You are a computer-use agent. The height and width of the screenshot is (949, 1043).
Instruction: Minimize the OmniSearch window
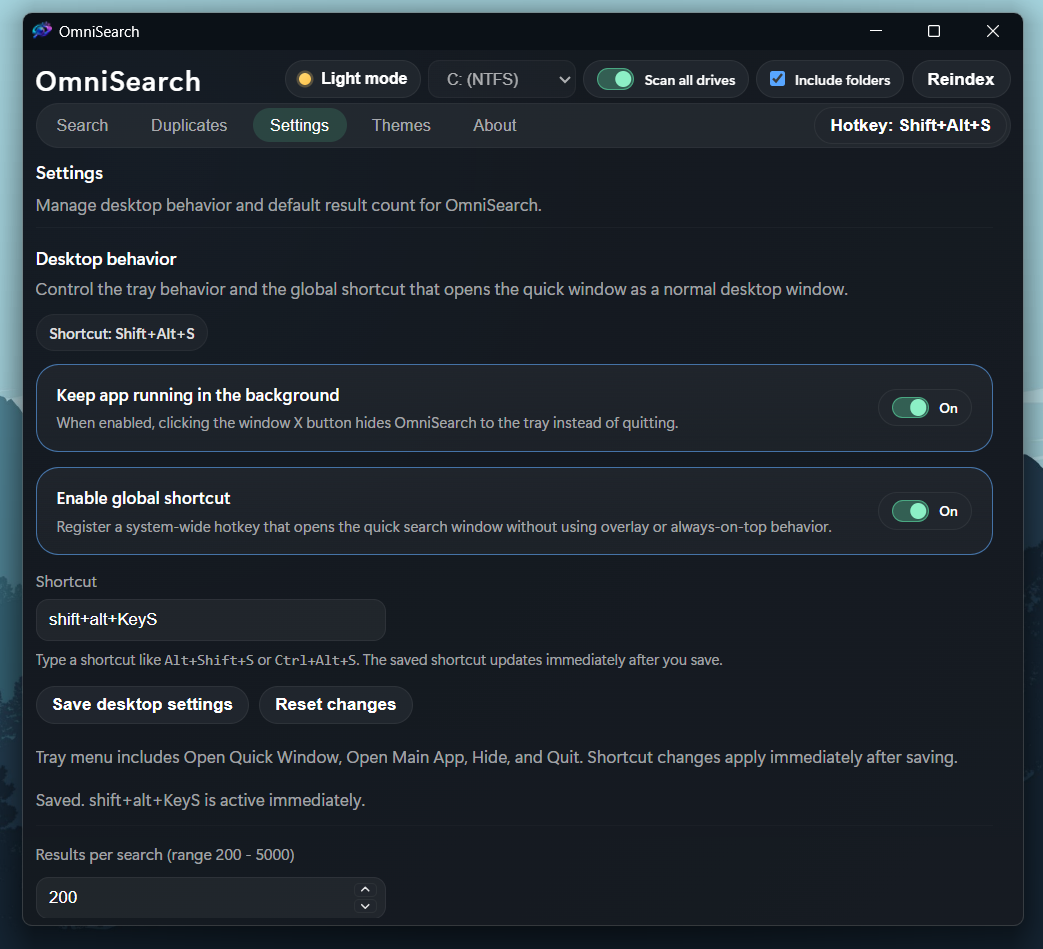pyautogui.click(x=875, y=31)
